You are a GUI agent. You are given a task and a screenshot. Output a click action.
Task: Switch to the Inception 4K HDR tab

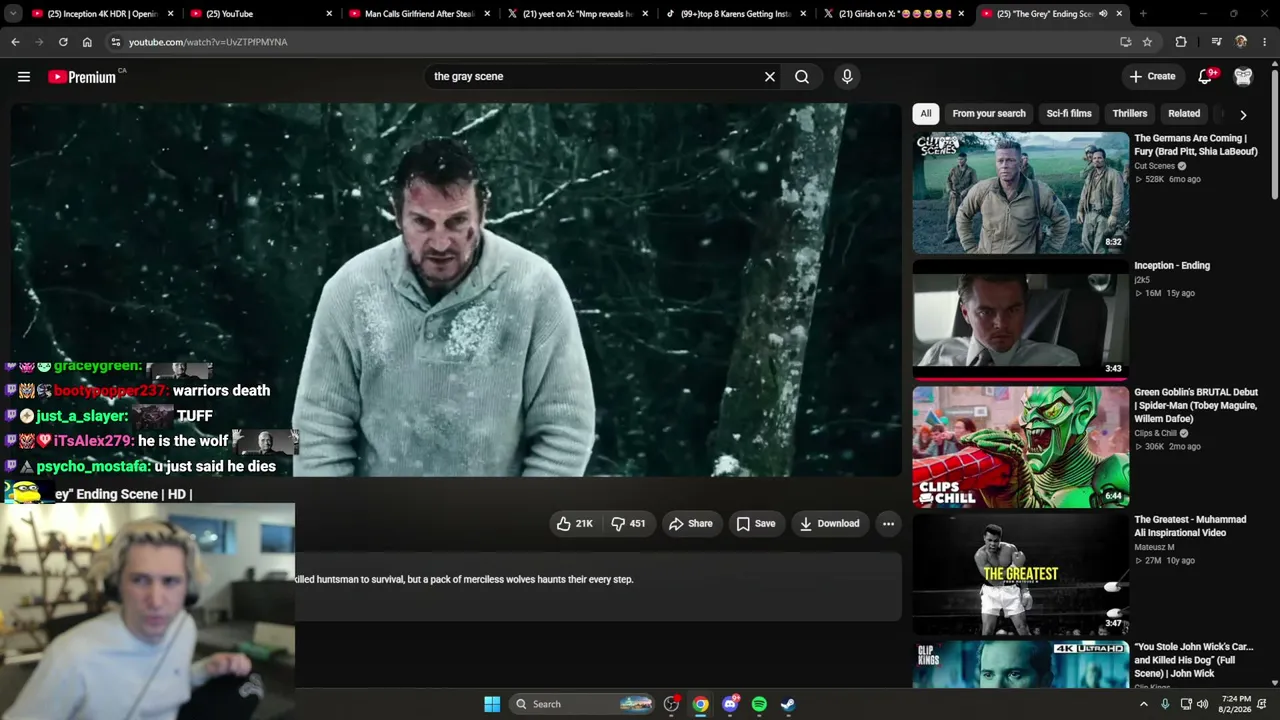tap(103, 14)
